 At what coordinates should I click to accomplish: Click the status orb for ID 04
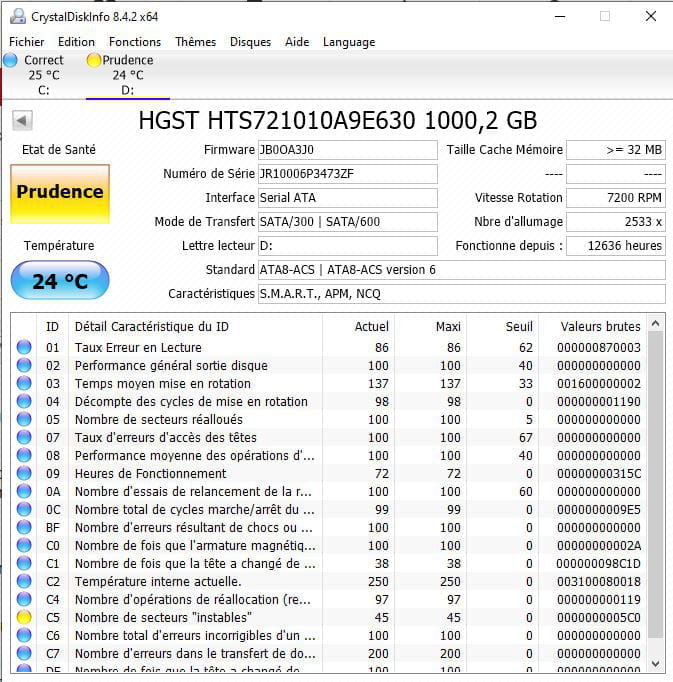click(24, 401)
